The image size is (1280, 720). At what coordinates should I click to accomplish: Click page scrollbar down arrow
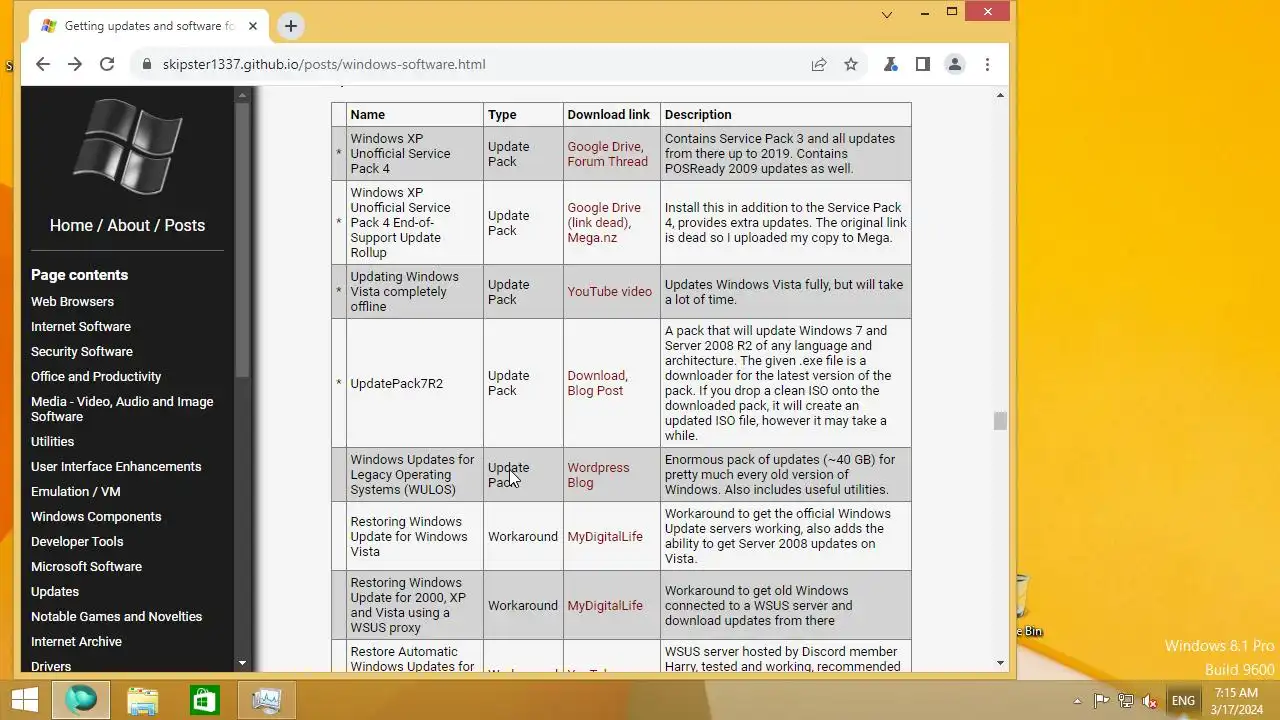point(1000,663)
